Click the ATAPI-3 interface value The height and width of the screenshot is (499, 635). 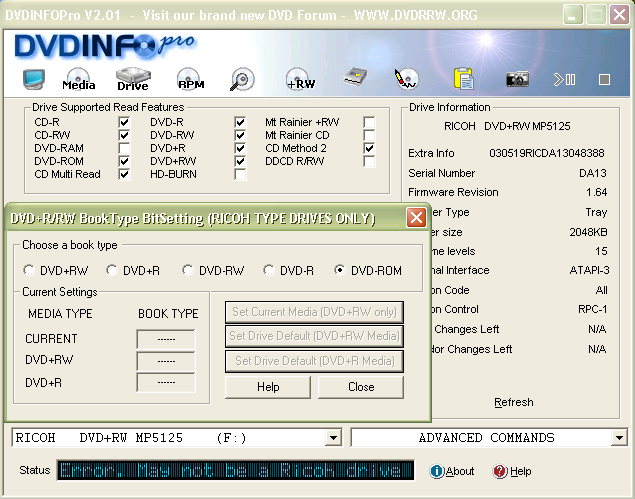589,270
